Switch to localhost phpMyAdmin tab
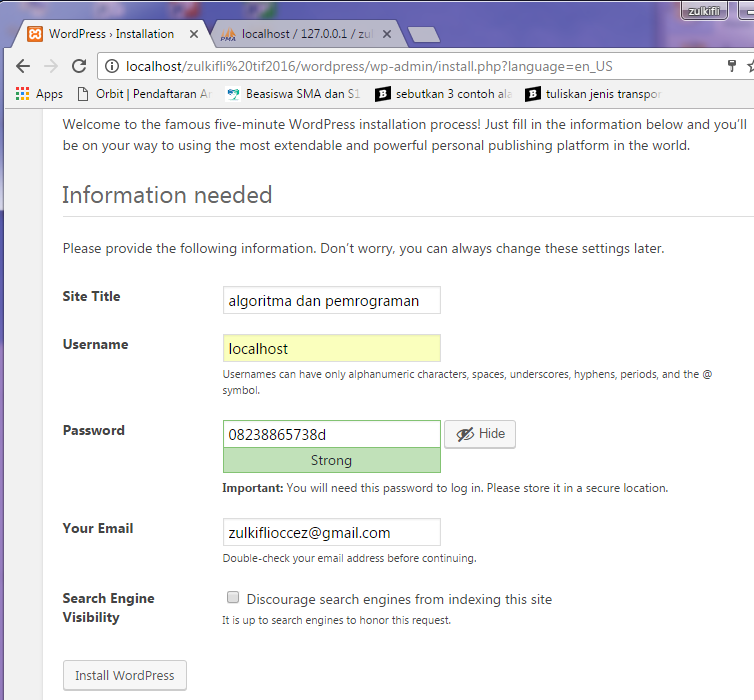Viewport: 754px width, 700px height. tap(306, 34)
